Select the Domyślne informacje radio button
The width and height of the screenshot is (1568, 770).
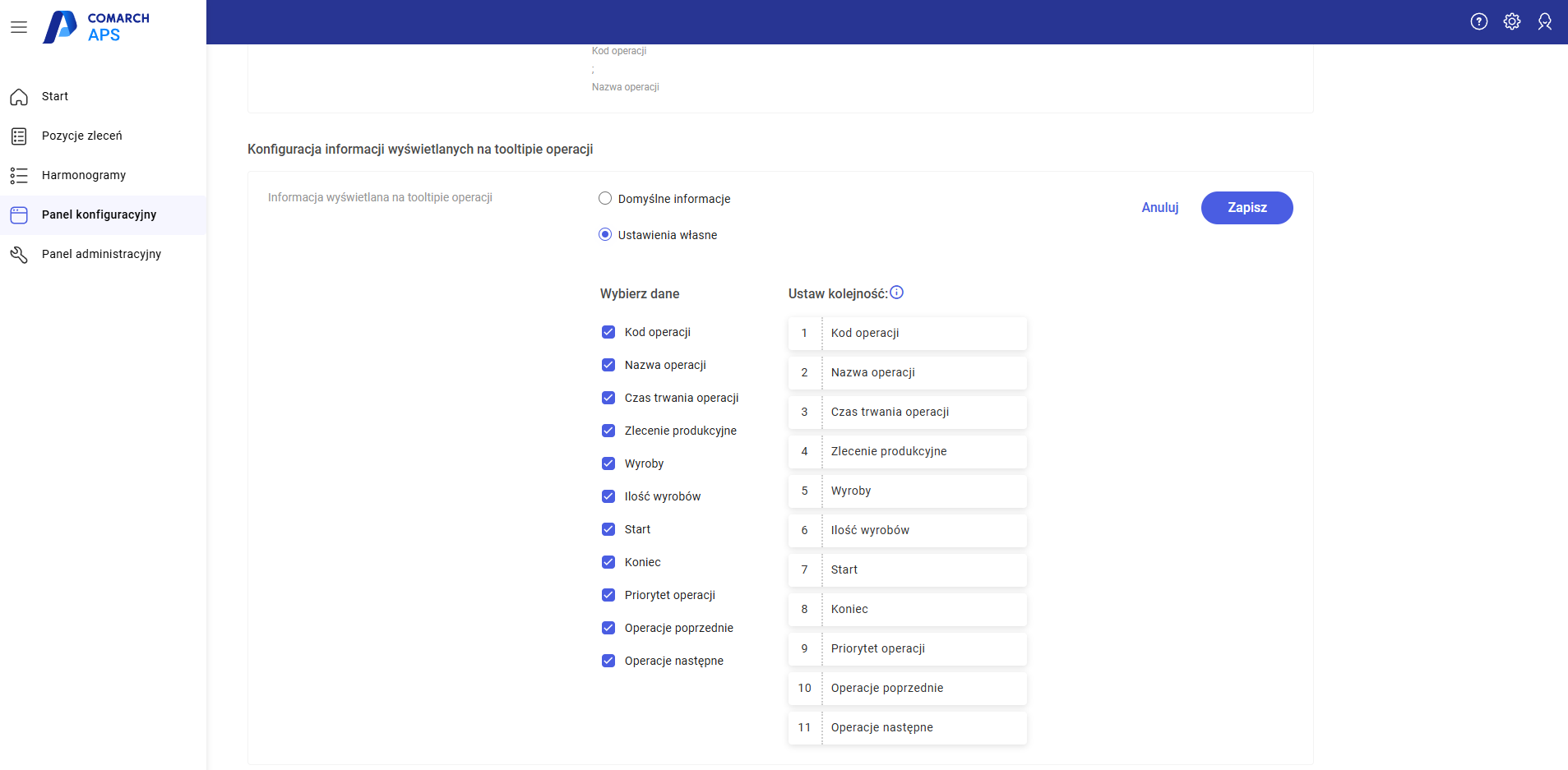click(605, 199)
